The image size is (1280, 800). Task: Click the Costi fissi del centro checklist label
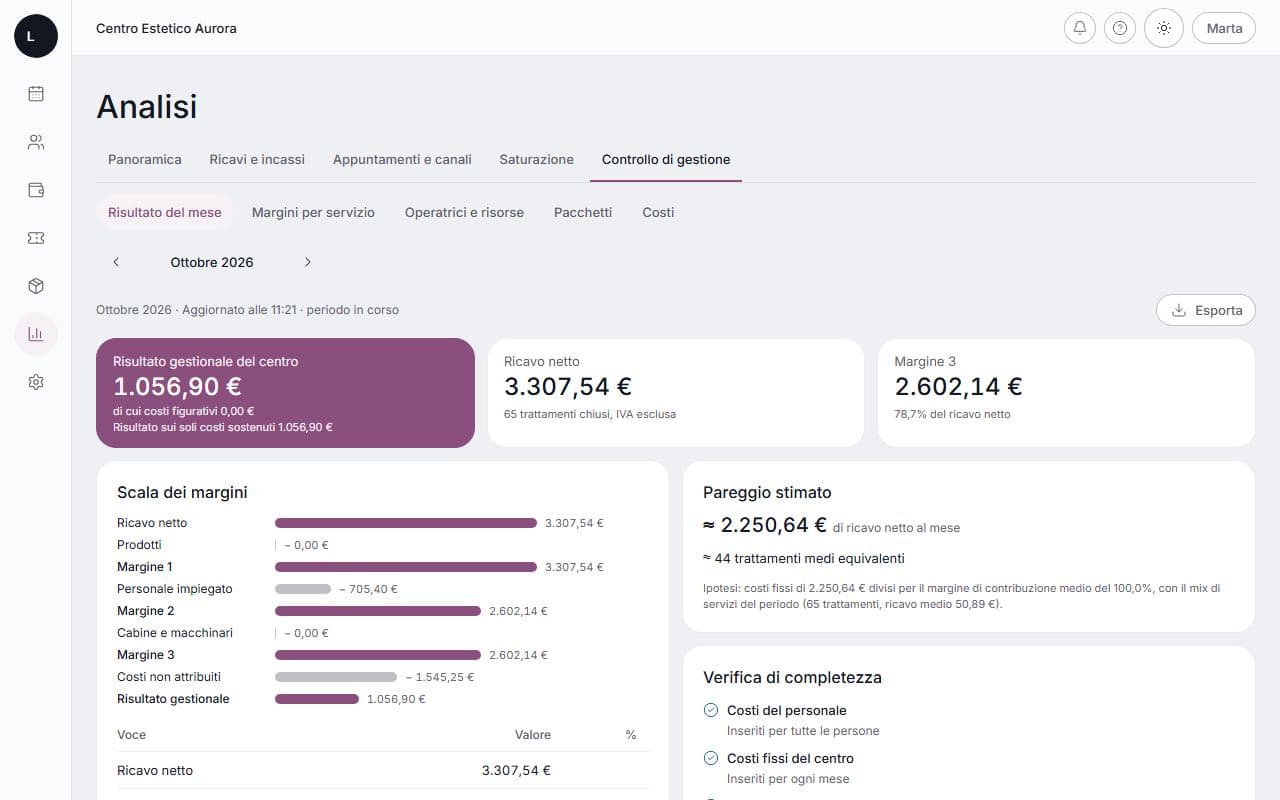coord(790,758)
